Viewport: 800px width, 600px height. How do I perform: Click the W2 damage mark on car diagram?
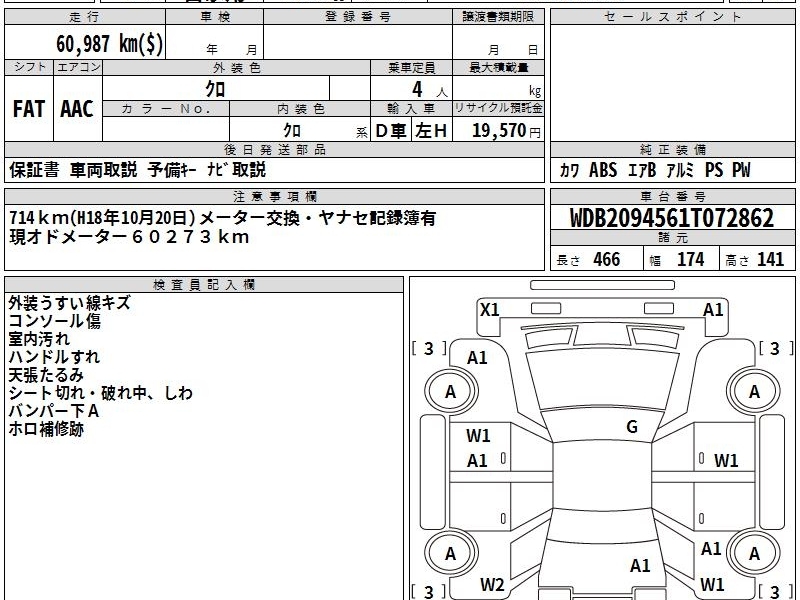coord(492,585)
